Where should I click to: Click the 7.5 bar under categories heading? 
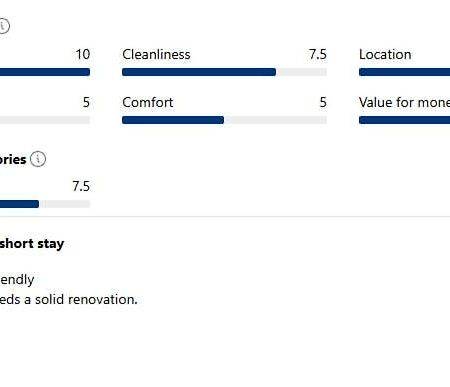pos(45,204)
